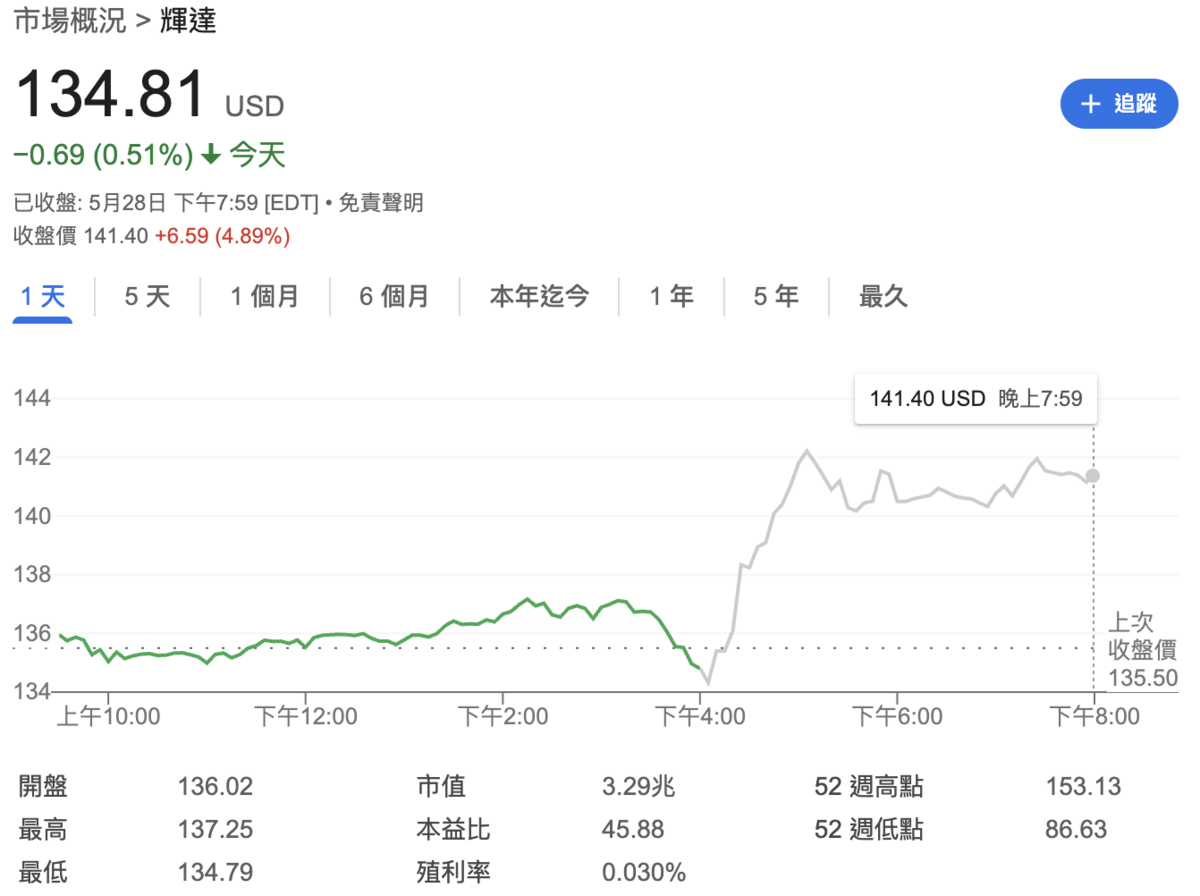This screenshot has height=896, width=1200.
Task: Click the gray endpoint dot on the chart
Action: 1091,476
